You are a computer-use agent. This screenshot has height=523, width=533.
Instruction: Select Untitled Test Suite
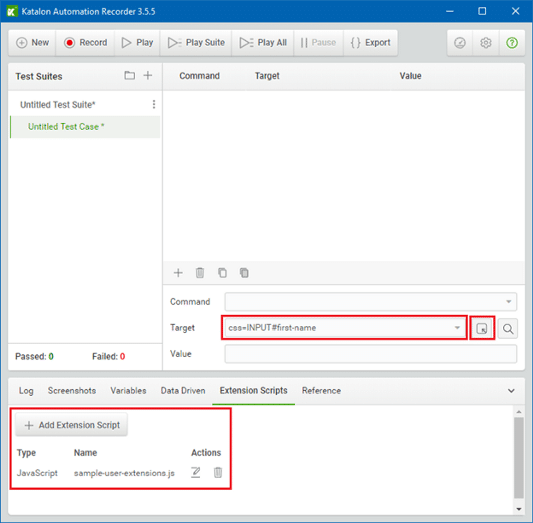(x=58, y=105)
